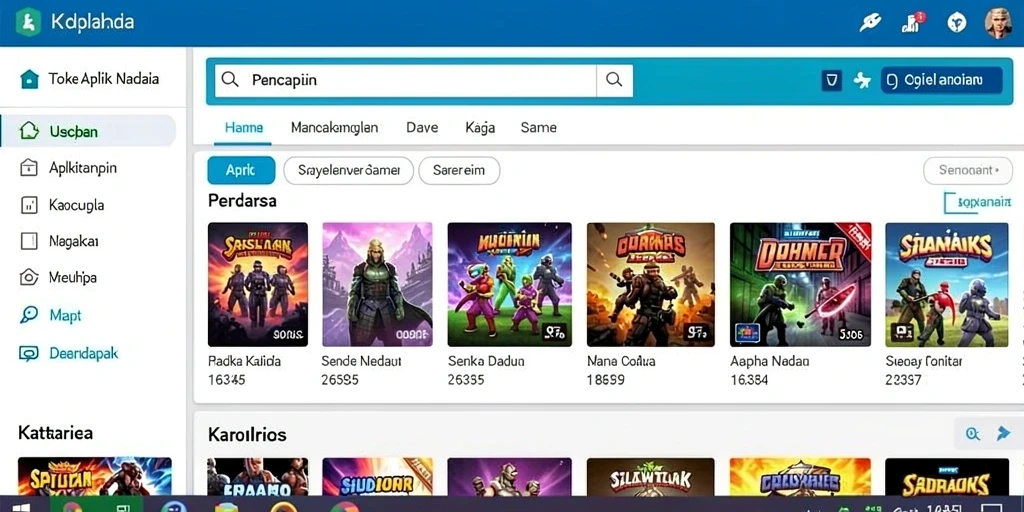Switch to the Mancakamglan tab
Viewport: 1024px width, 512px height.
click(x=334, y=127)
